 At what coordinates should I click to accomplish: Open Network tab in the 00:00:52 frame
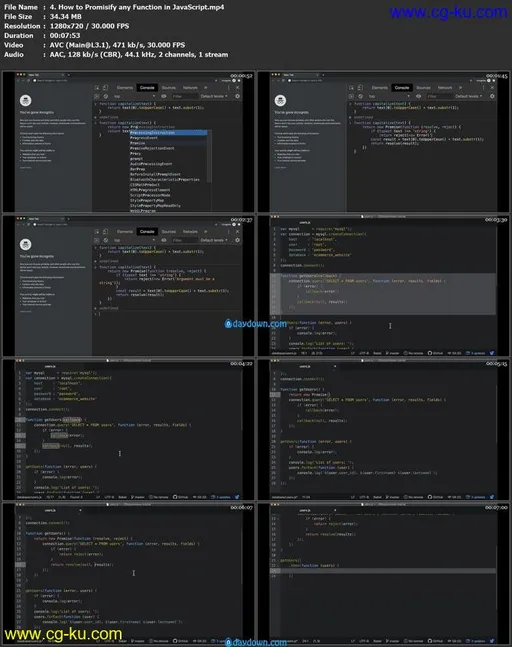coord(190,87)
